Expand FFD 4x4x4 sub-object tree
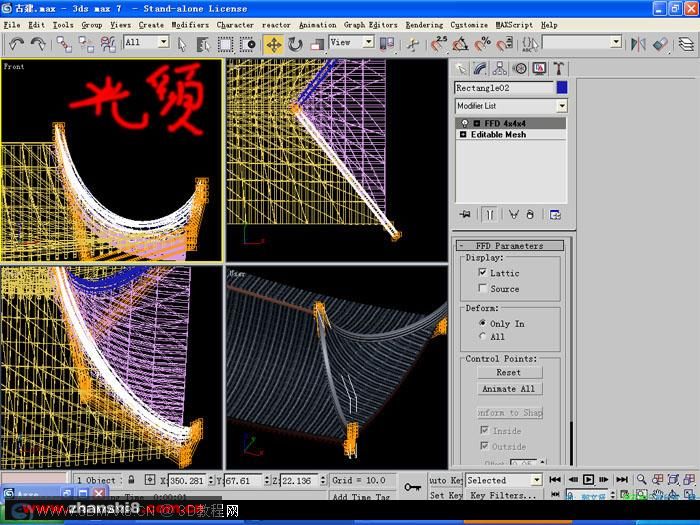The height and width of the screenshot is (525, 700). pos(476,123)
